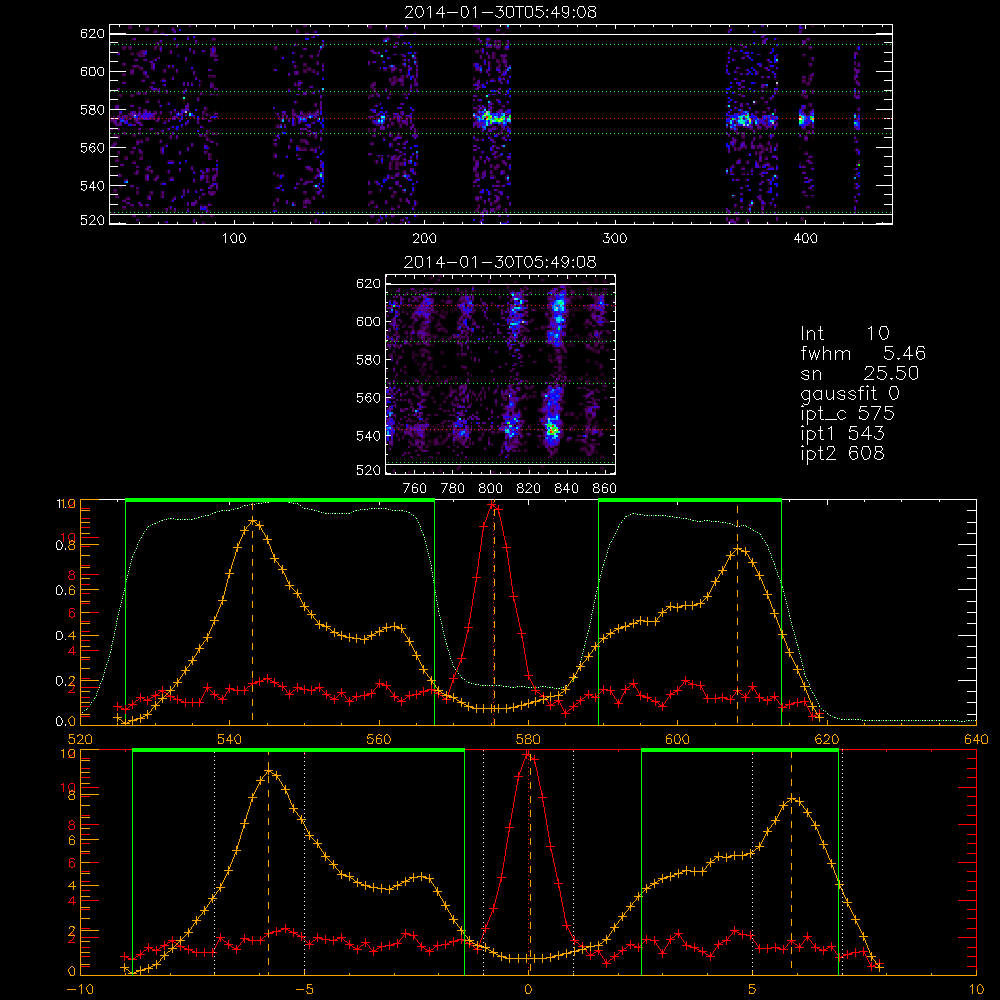Click the red peak top in the bottom plot

(527, 754)
